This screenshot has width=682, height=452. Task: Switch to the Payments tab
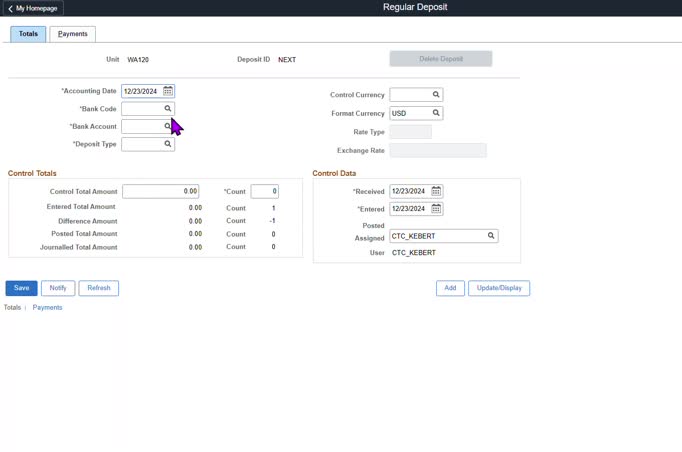tap(73, 34)
